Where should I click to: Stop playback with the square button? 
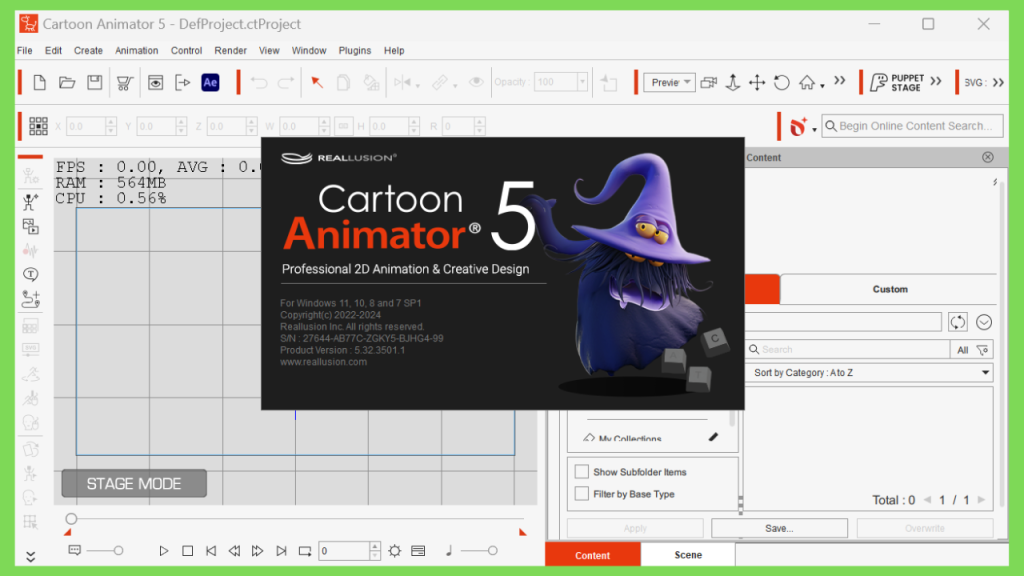pos(187,551)
